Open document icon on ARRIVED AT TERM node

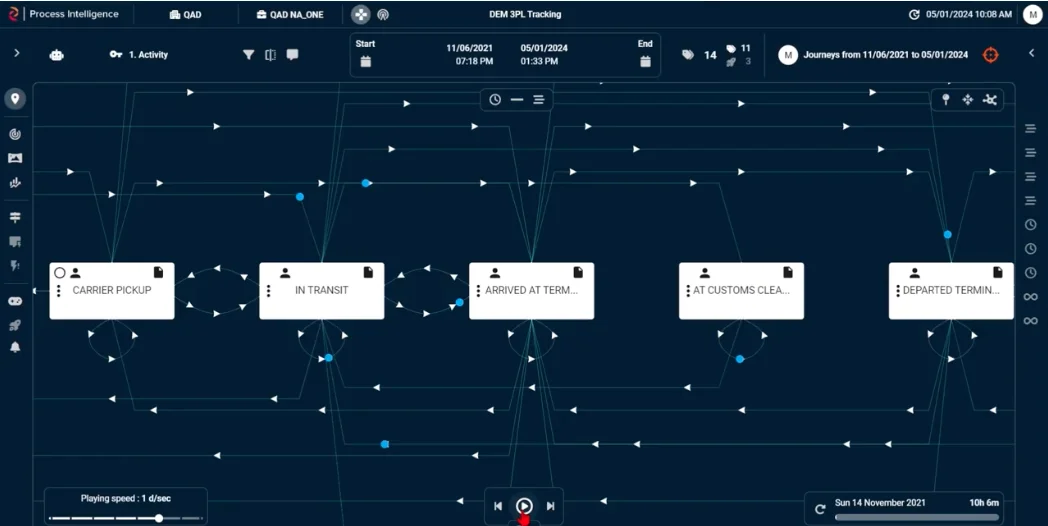(x=578, y=272)
